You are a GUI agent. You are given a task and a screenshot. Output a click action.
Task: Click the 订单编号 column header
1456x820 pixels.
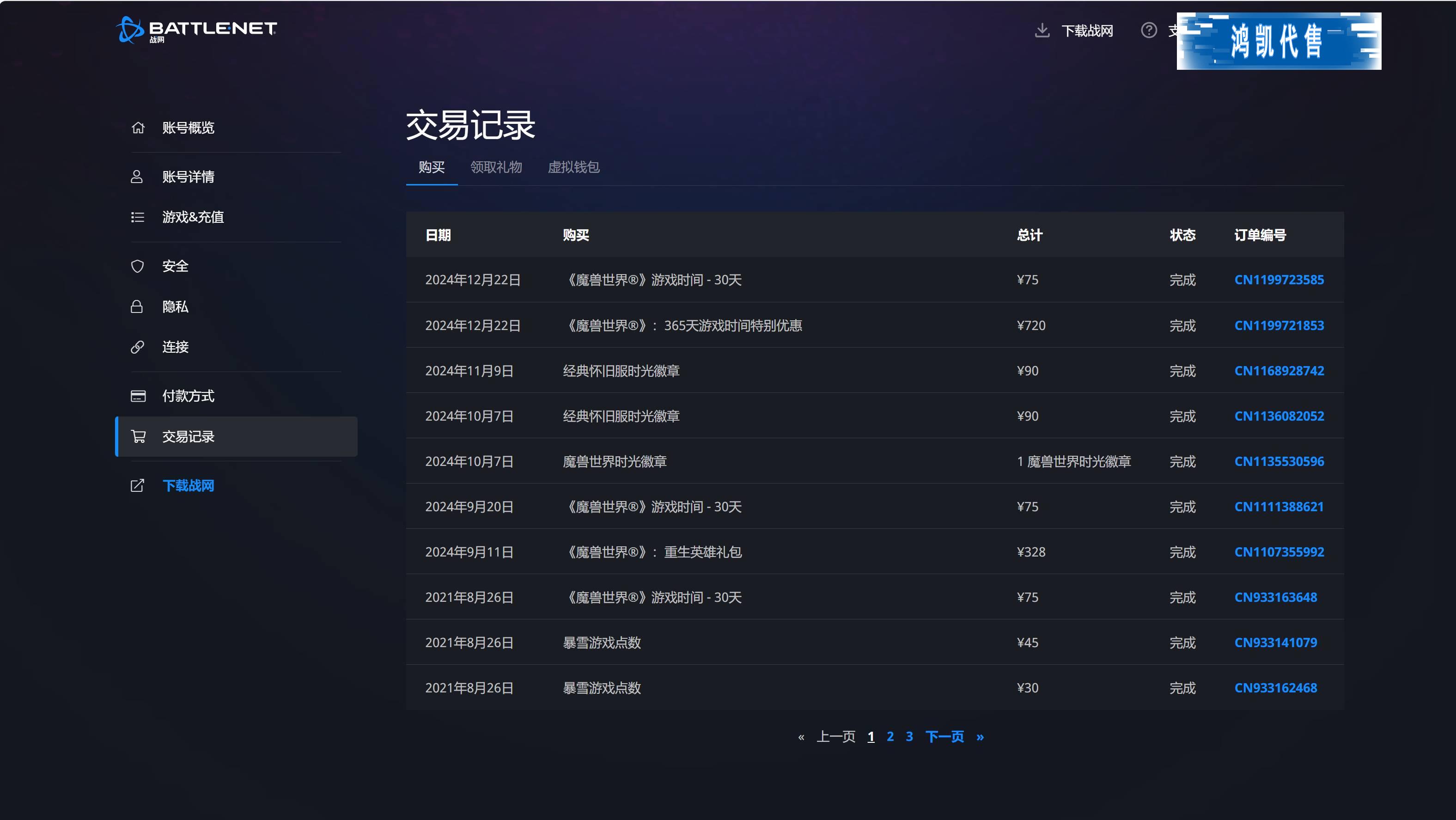(x=1260, y=235)
